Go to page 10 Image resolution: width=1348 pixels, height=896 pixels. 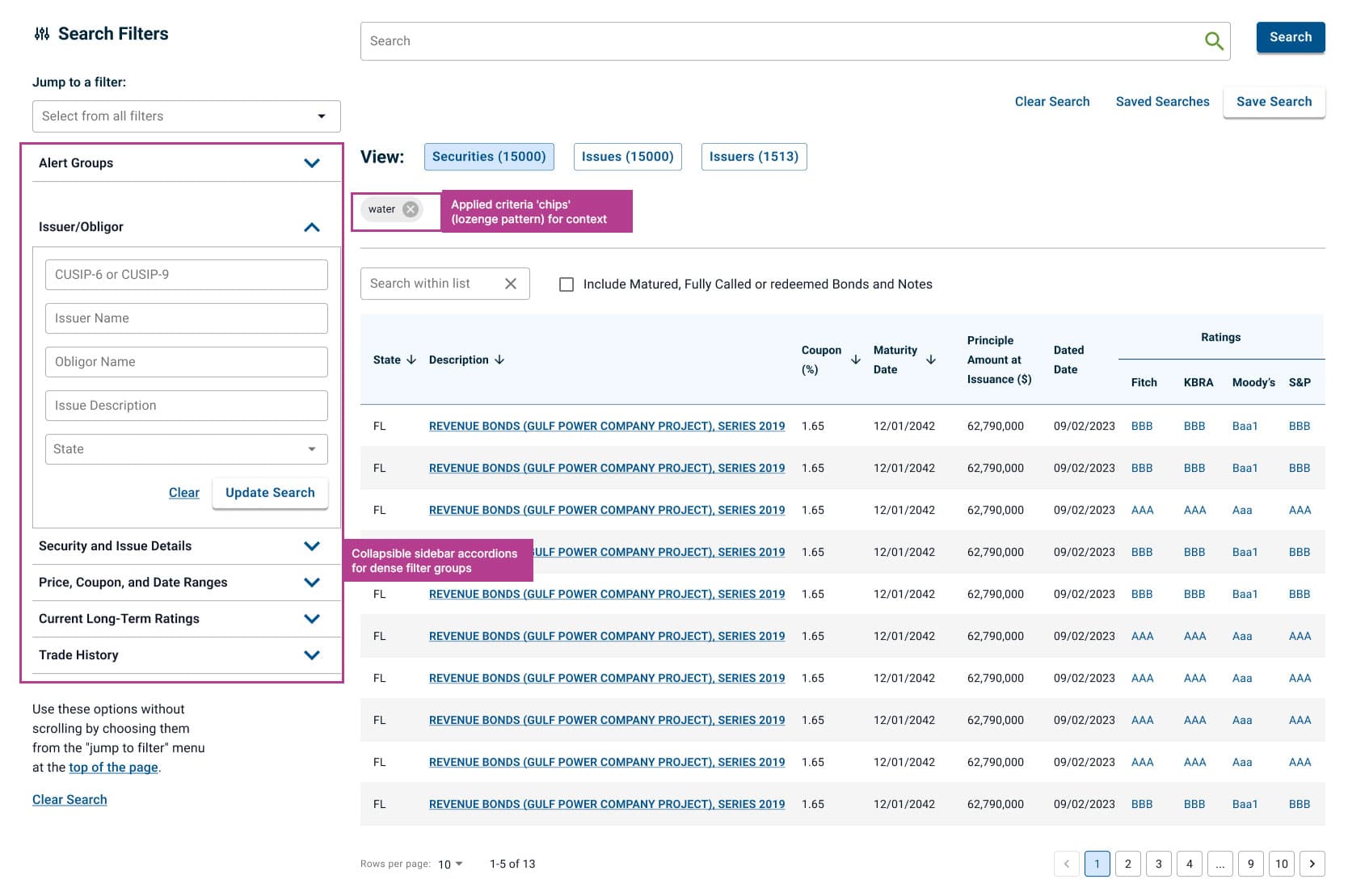(x=1282, y=864)
